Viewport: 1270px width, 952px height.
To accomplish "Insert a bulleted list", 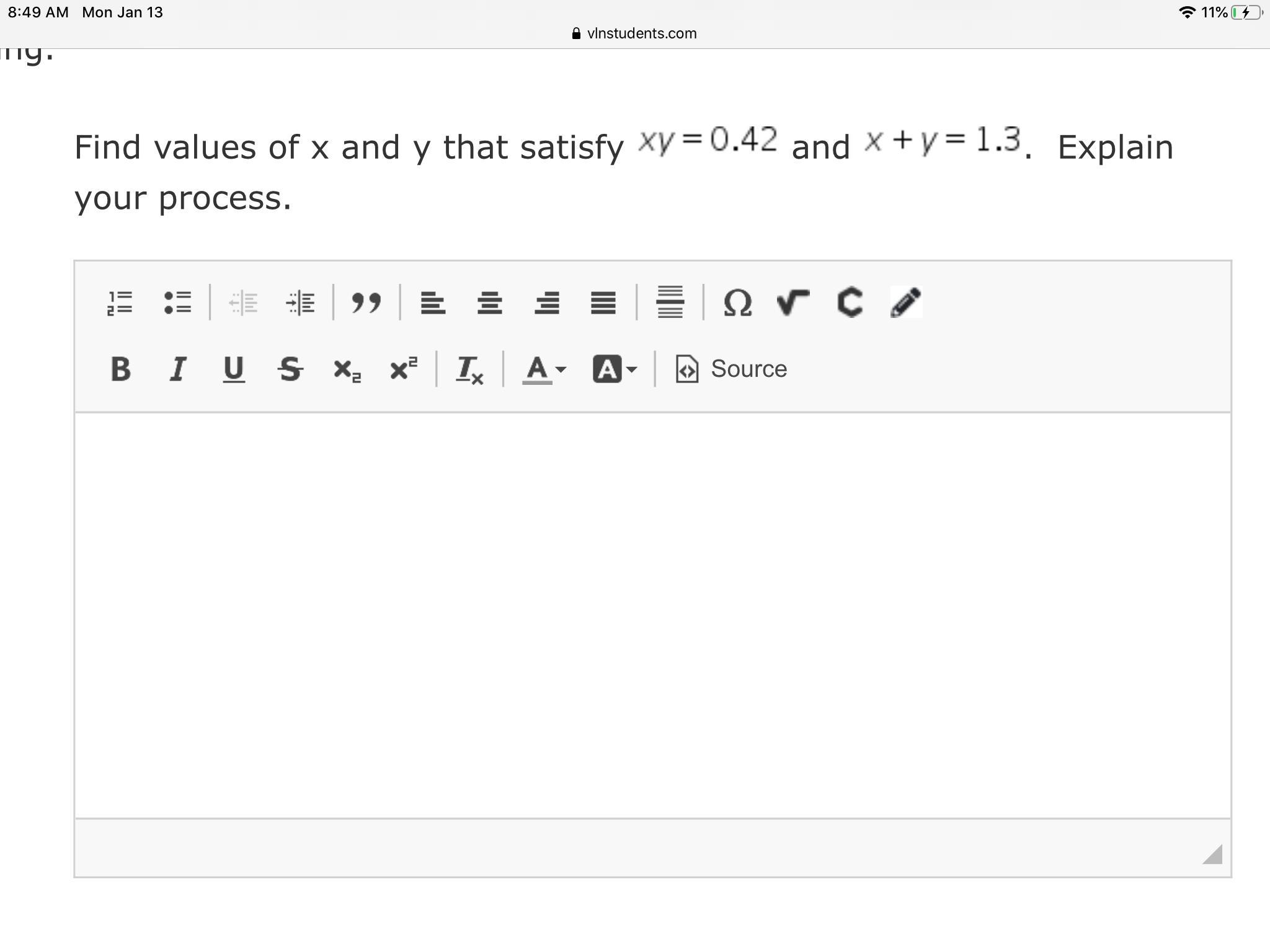I will (x=177, y=303).
